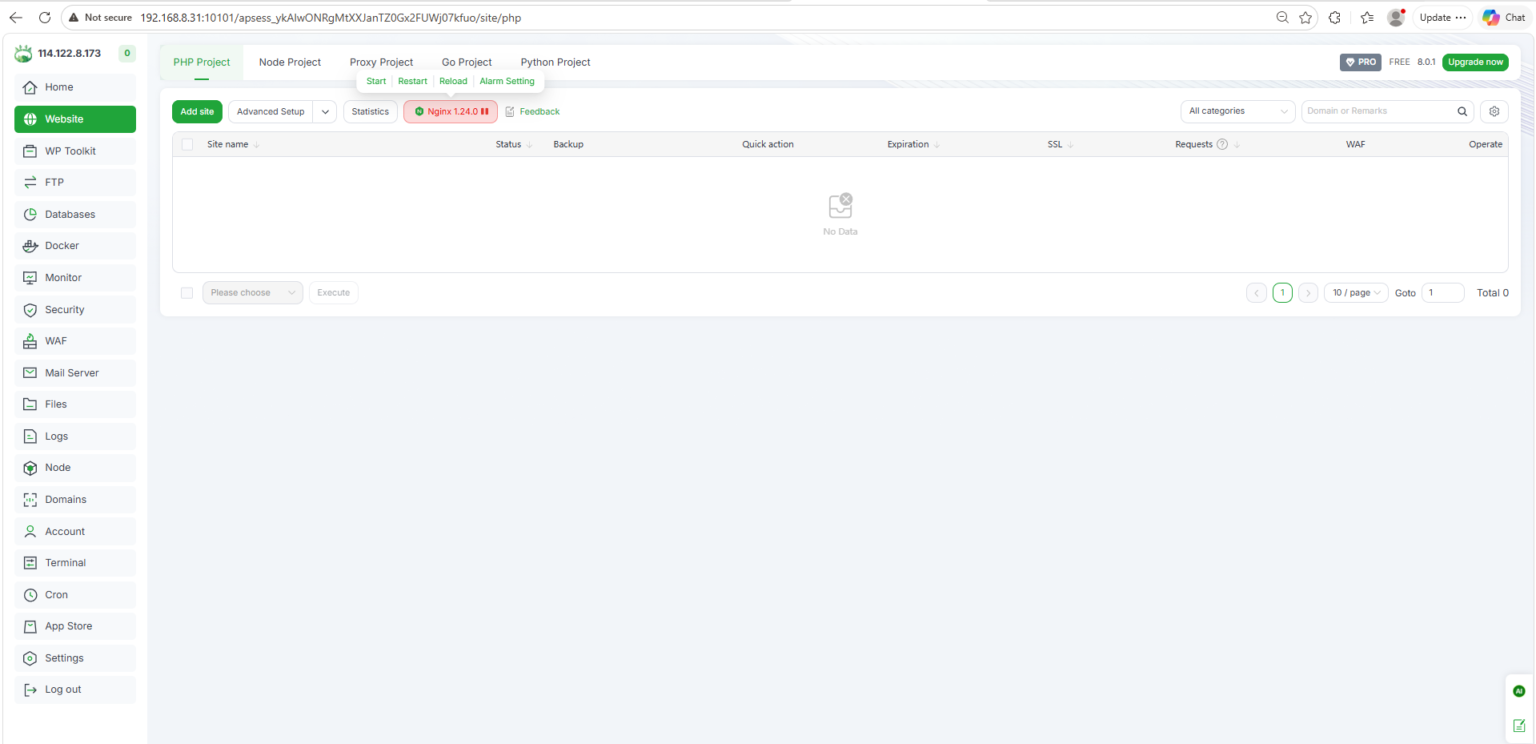Reload the browser page

[44, 17]
